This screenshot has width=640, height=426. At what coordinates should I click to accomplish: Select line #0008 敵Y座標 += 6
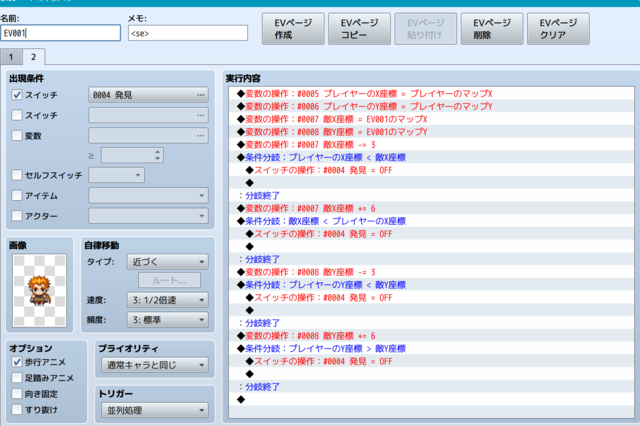[431, 335]
